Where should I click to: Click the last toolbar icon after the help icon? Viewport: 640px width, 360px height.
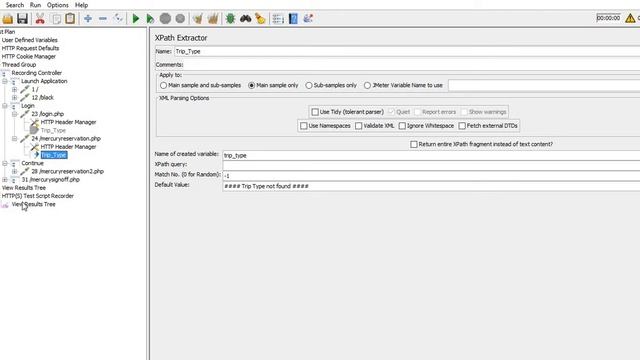[x=308, y=18]
